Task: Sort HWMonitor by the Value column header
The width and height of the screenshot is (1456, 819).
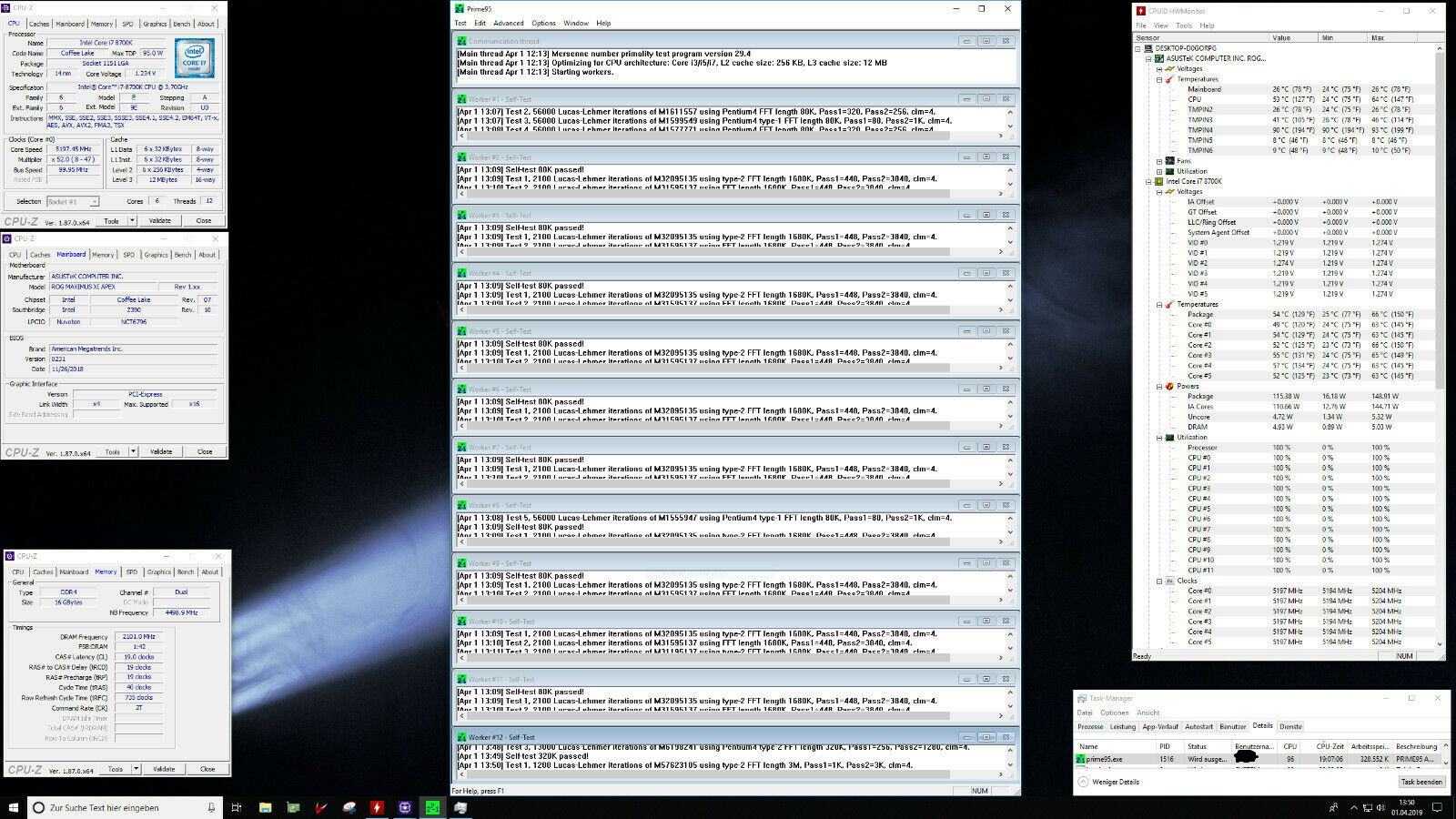Action: click(x=1293, y=37)
